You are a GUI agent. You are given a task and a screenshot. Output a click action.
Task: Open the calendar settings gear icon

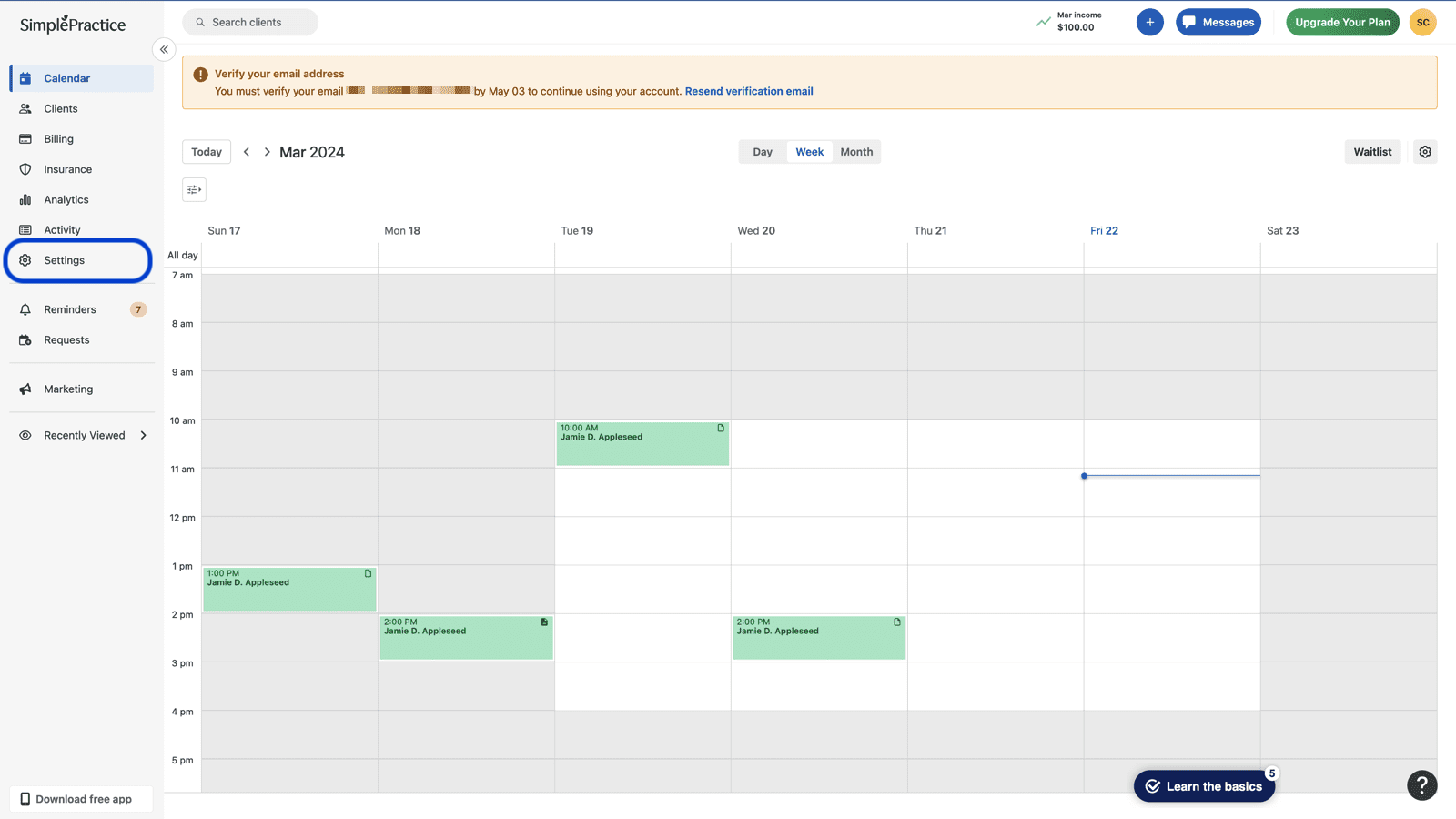point(1424,152)
